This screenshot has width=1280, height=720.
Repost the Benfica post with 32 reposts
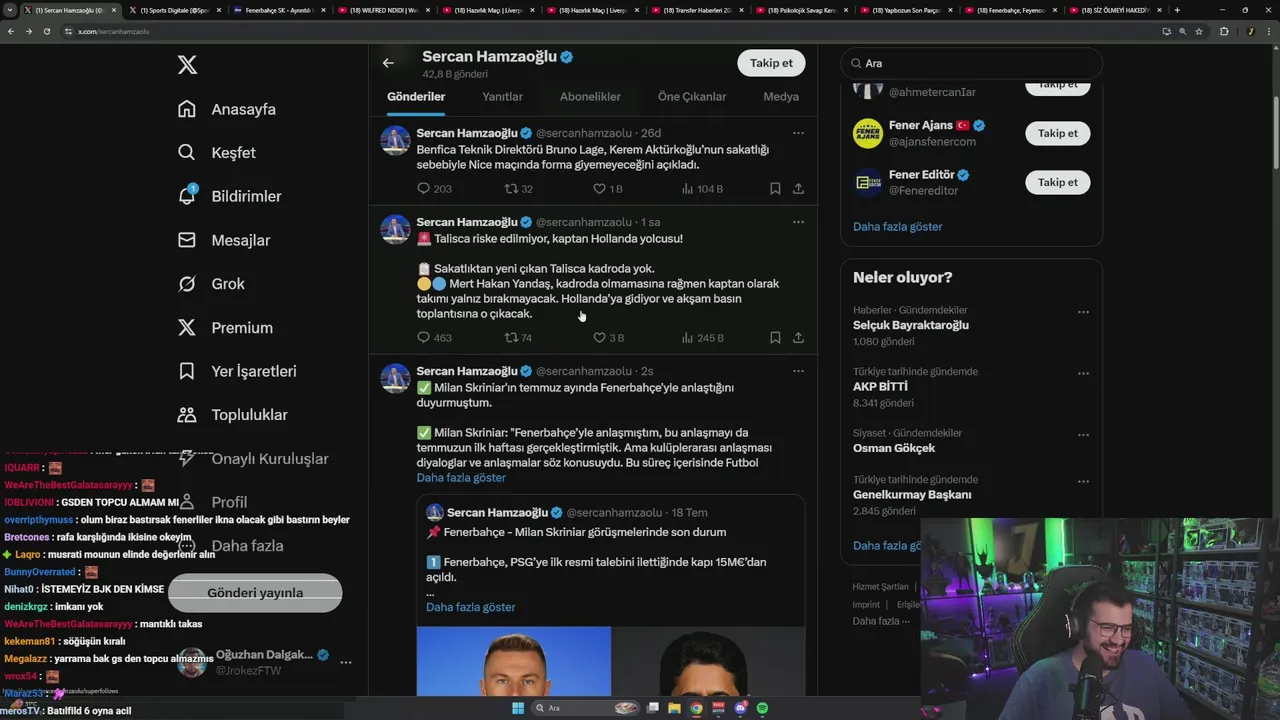[x=518, y=189]
